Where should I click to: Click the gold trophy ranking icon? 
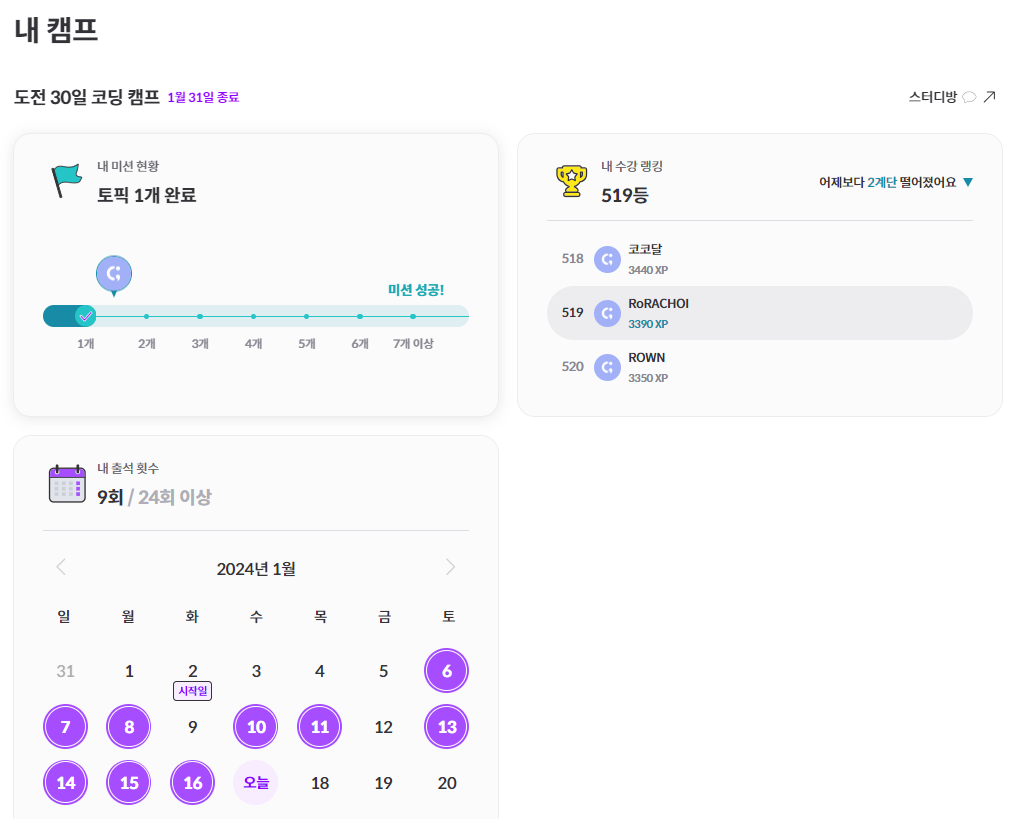[x=571, y=181]
